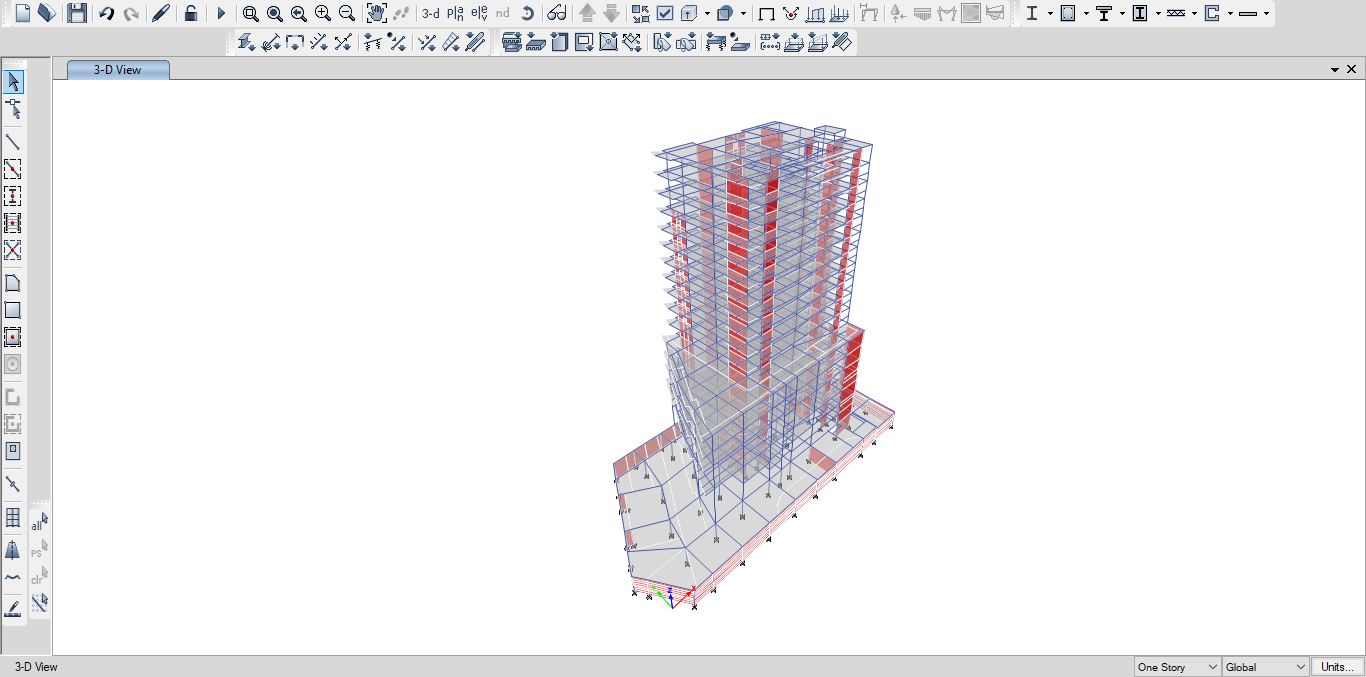Open the view tab list arrow
Image resolution: width=1366 pixels, height=677 pixels.
1335,70
